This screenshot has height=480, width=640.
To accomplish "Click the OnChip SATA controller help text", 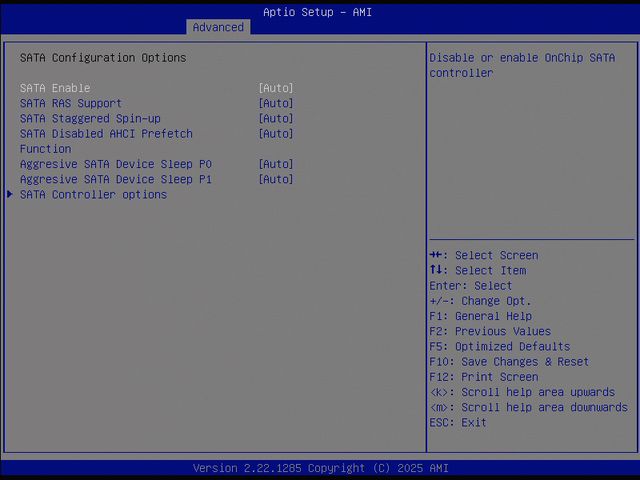I will tap(522, 65).
